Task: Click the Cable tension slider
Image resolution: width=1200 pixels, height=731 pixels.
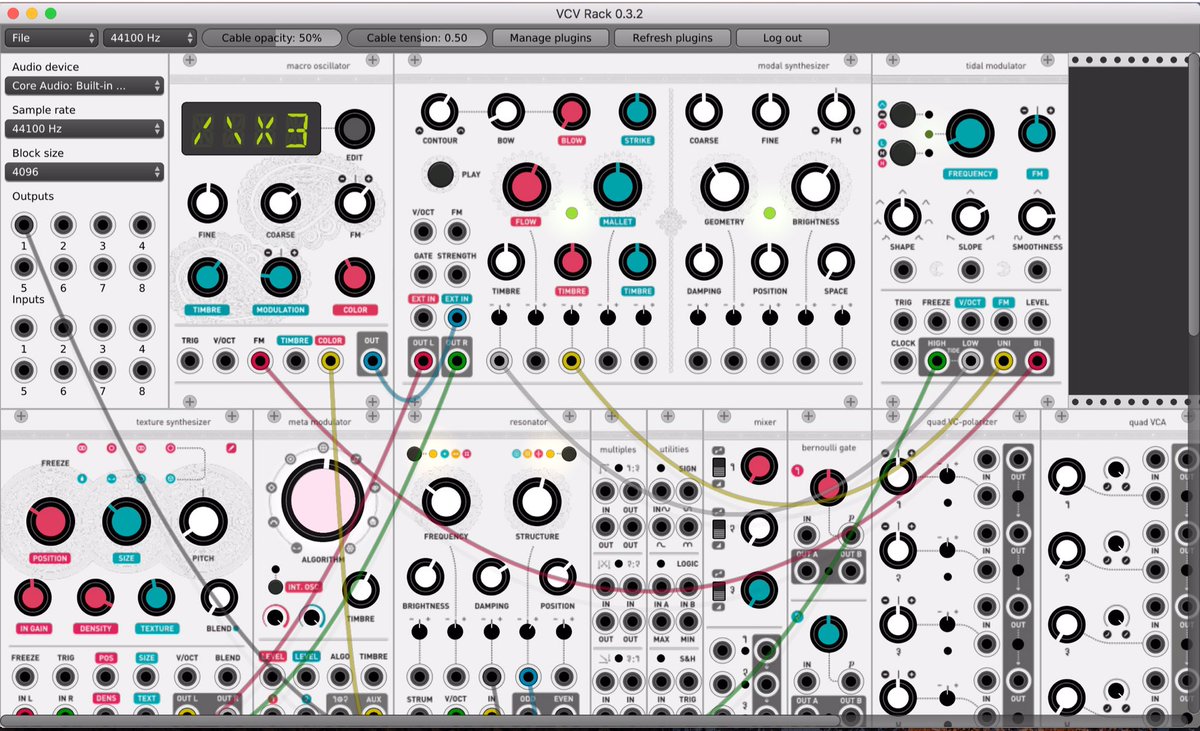Action: pyautogui.click(x=417, y=38)
